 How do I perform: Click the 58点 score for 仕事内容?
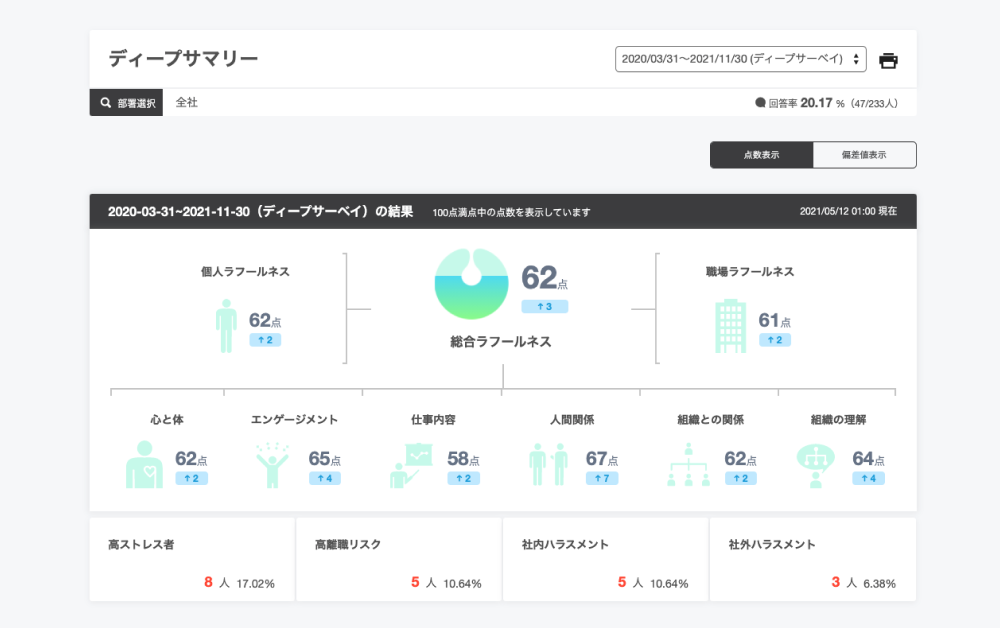tap(464, 458)
